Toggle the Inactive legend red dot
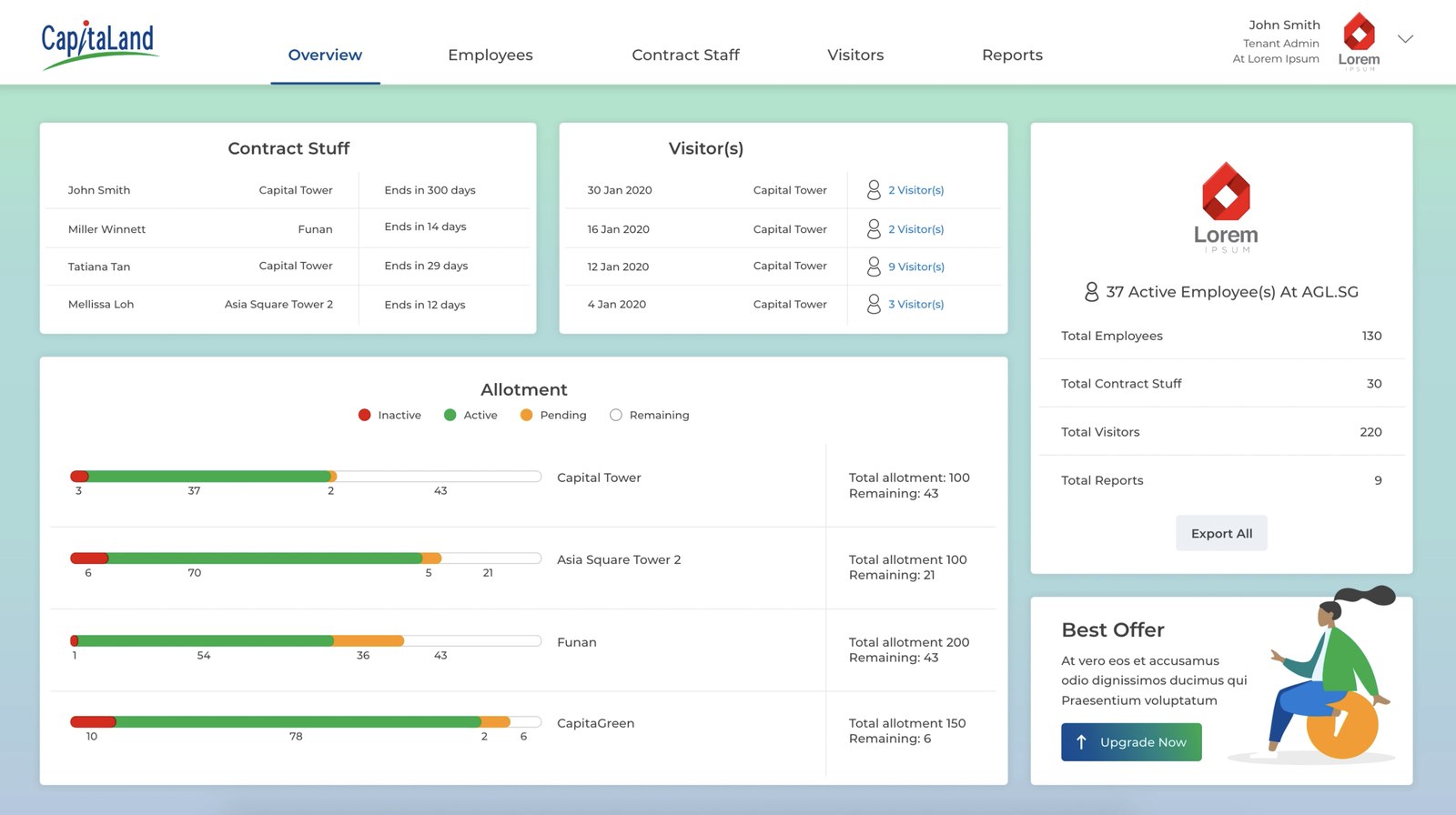 coord(364,415)
